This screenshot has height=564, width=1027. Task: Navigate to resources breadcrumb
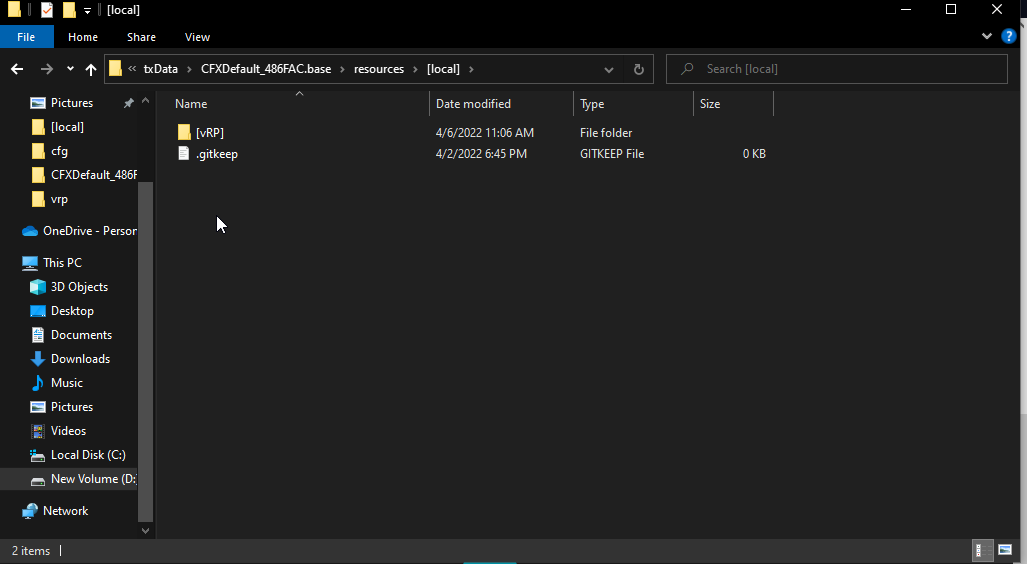(379, 69)
